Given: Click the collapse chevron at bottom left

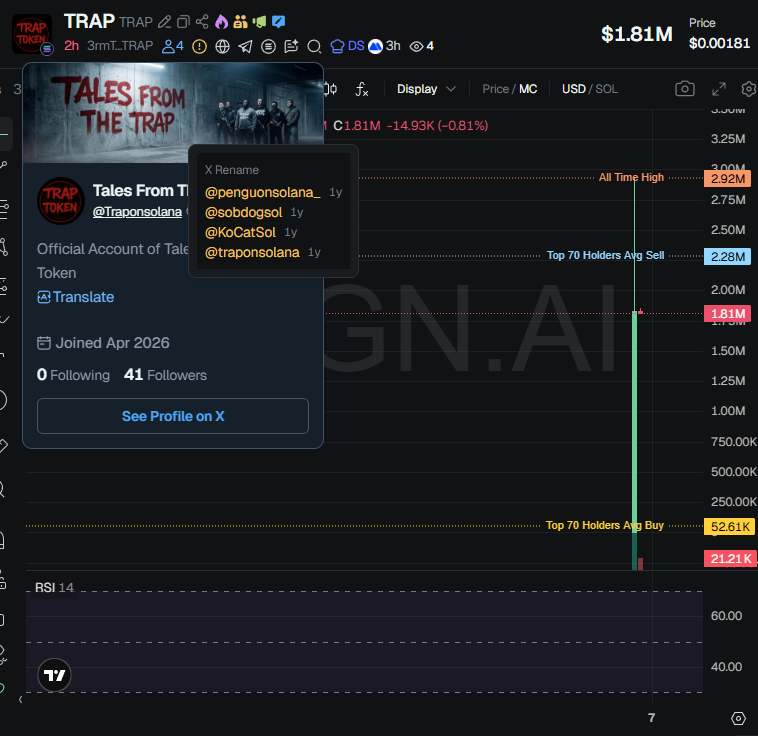Looking at the screenshot, I should (20, 699).
